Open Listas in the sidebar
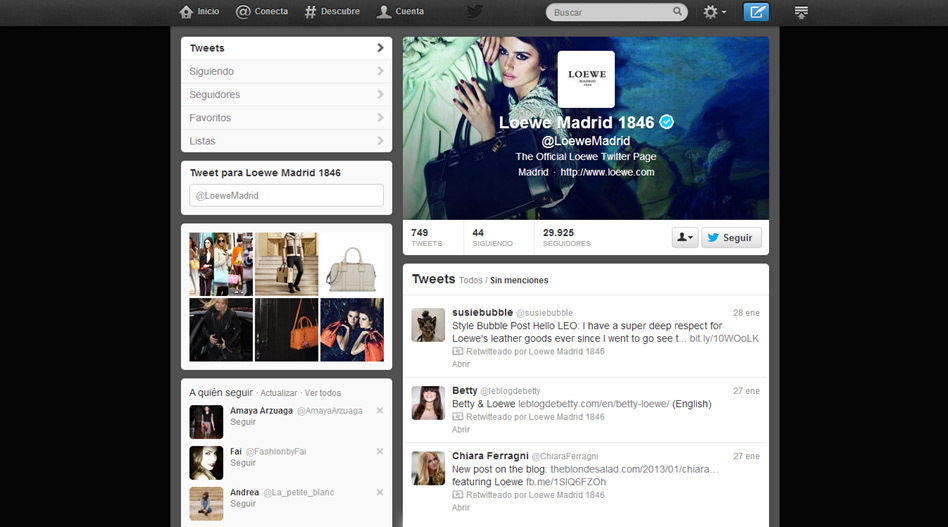Image resolution: width=948 pixels, height=527 pixels. point(287,141)
